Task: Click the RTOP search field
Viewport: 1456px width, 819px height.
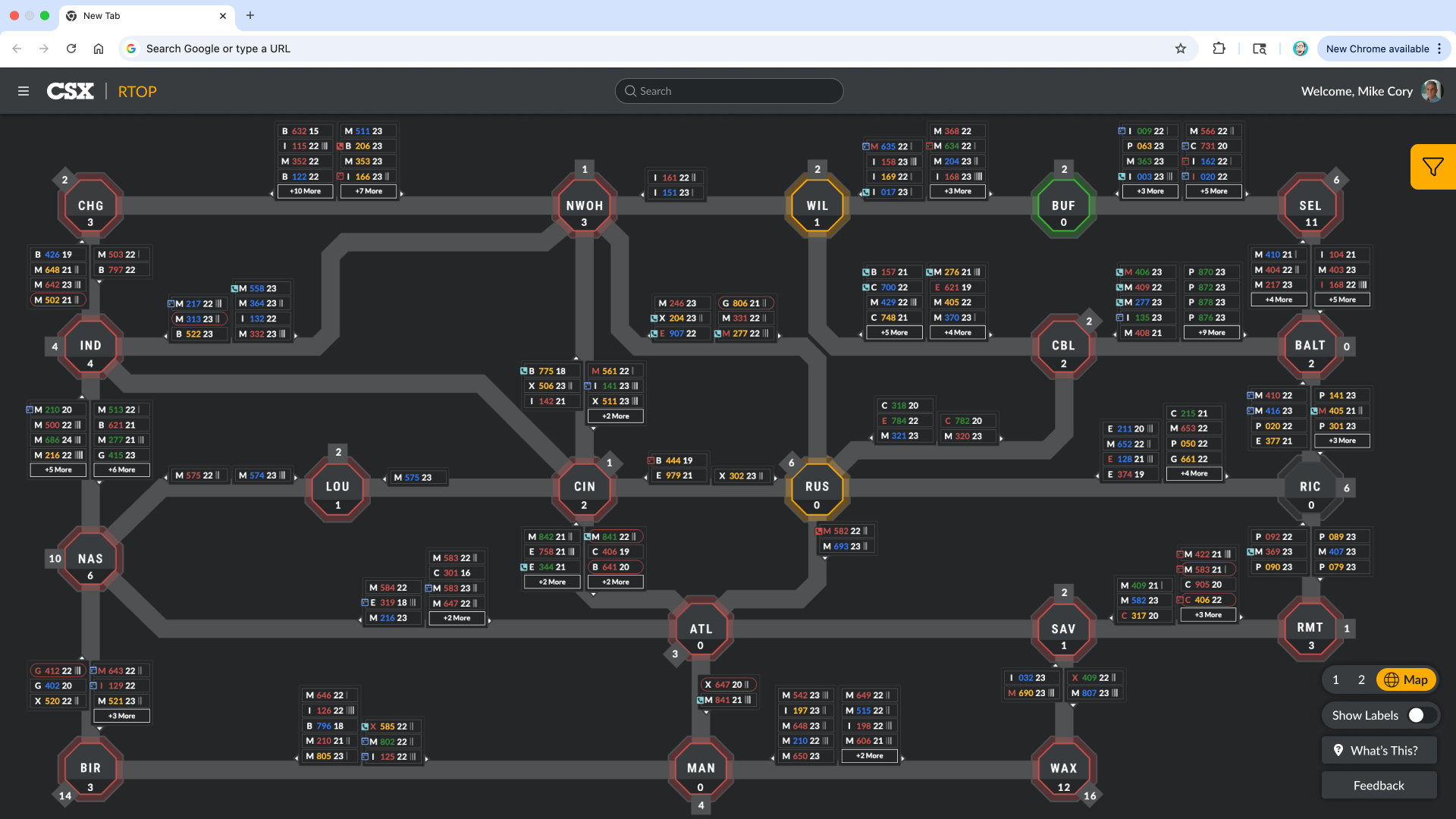Action: pyautogui.click(x=729, y=91)
